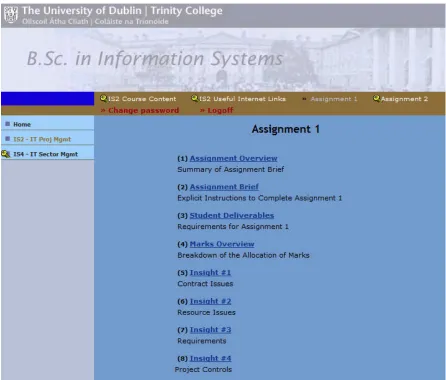This screenshot has height=380, width=446.
Task: Open the Student Deliverables link
Action: coord(232,216)
